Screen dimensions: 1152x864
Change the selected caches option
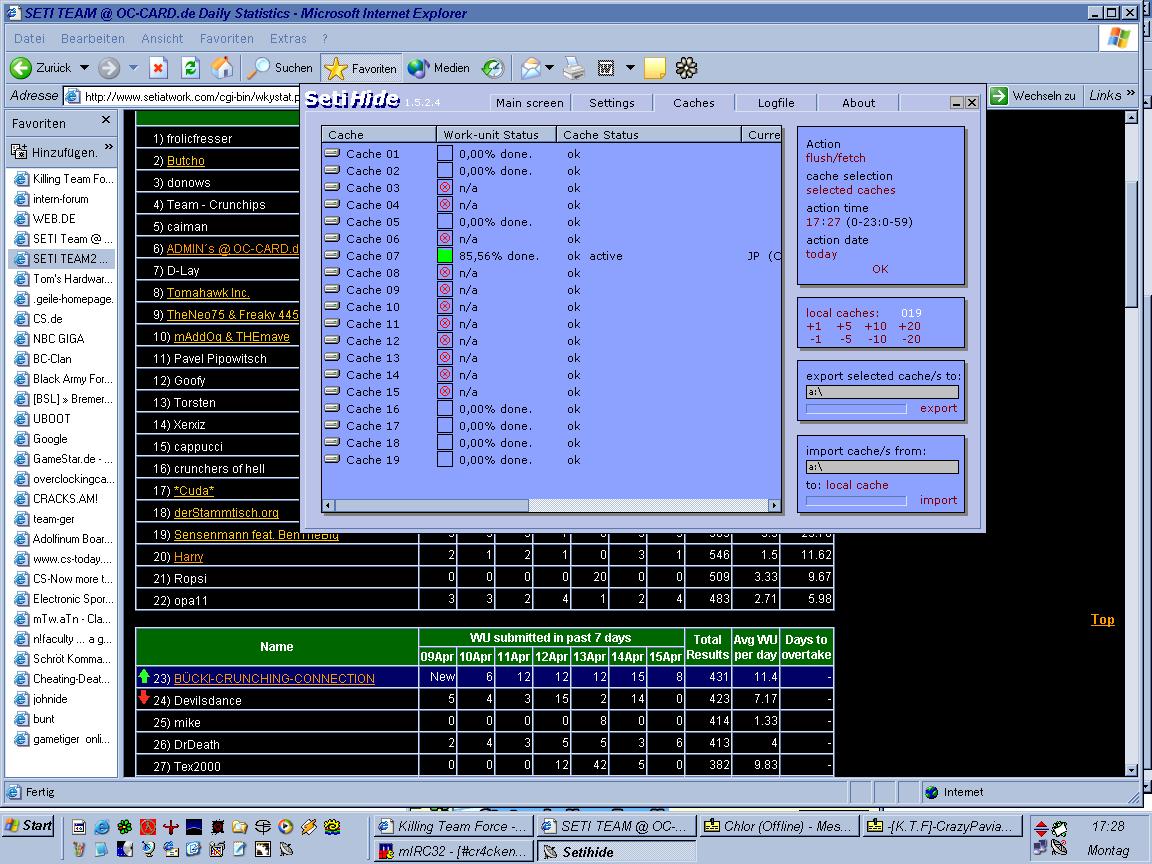pyautogui.click(x=850, y=190)
